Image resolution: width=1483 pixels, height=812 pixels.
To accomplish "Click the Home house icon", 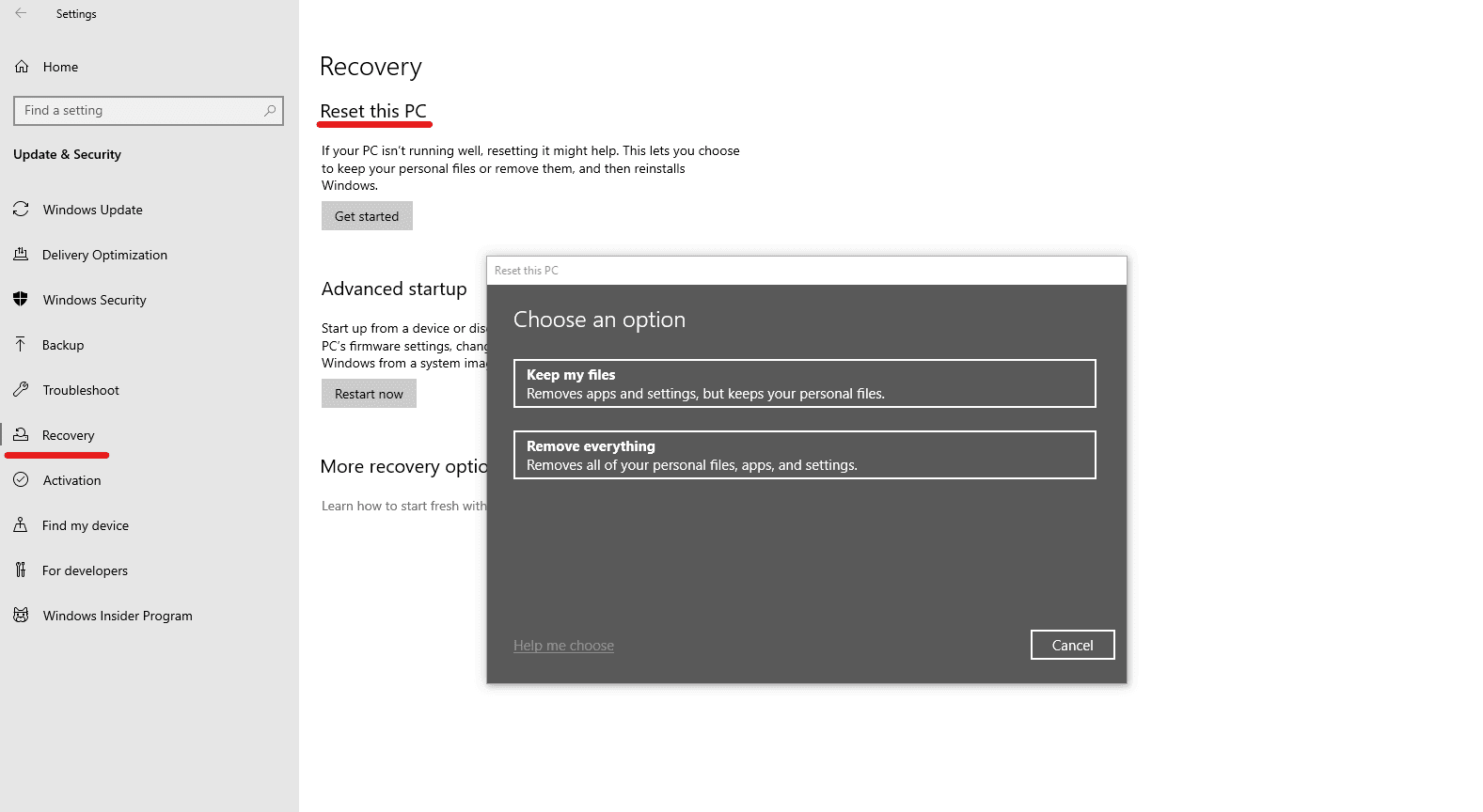I will pos(22,67).
